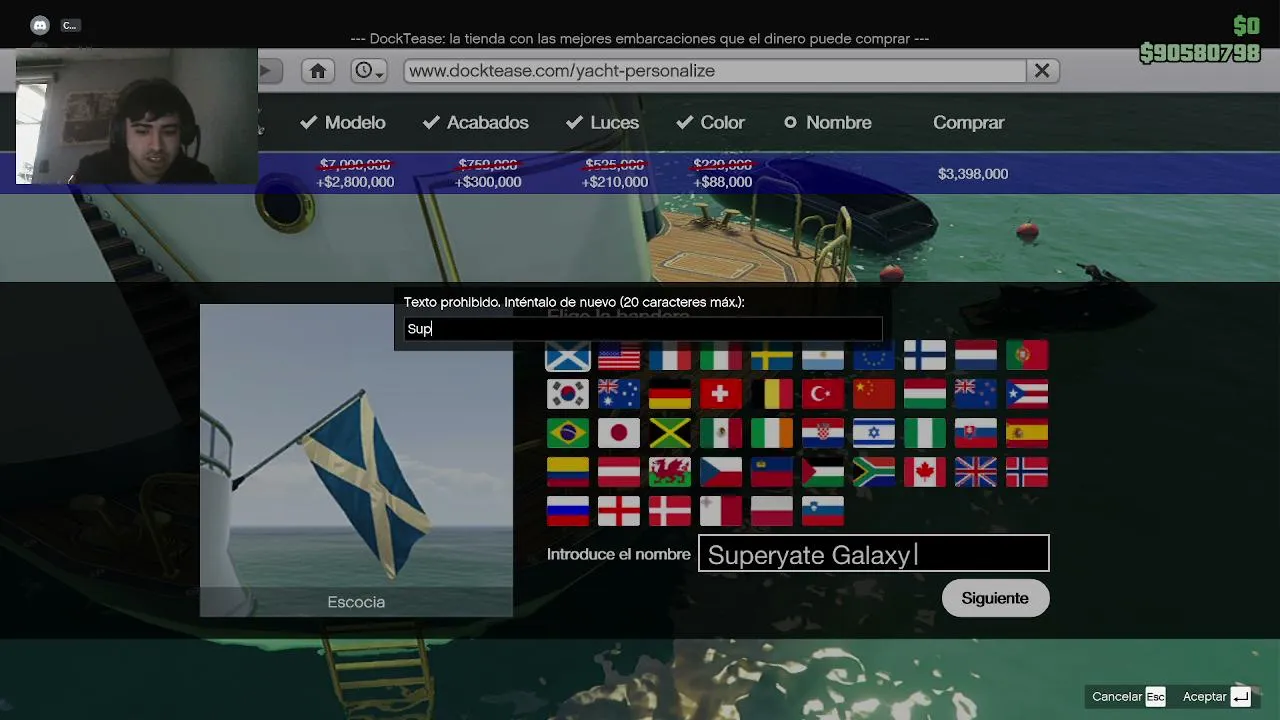Screen dimensions: 1280x720
Task: Select the Spain flag
Action: (x=1027, y=433)
